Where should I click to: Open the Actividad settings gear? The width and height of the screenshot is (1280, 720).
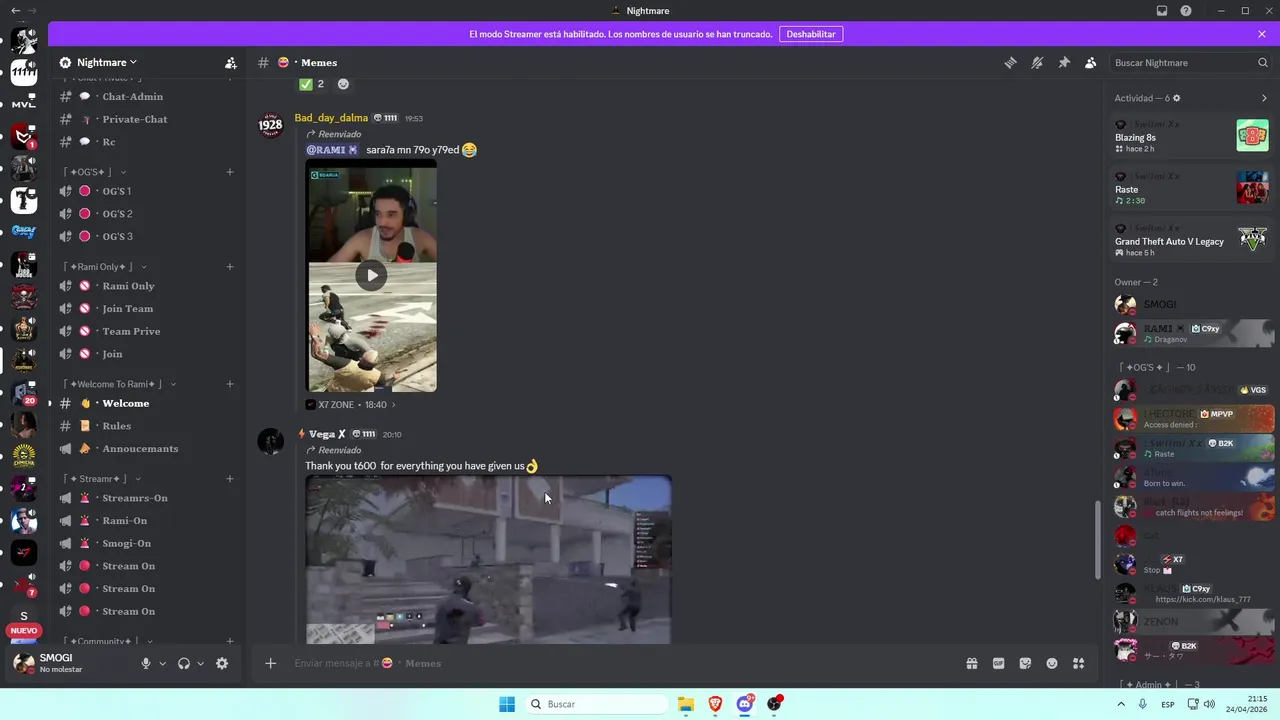[x=1177, y=98]
